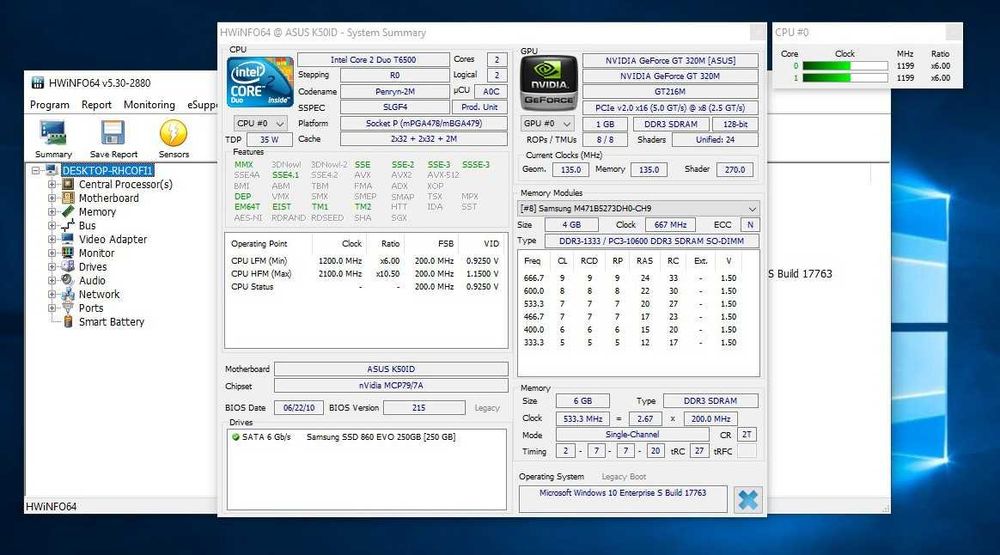
Task: Select the 666.7 memory timing row
Action: [x=638, y=278]
